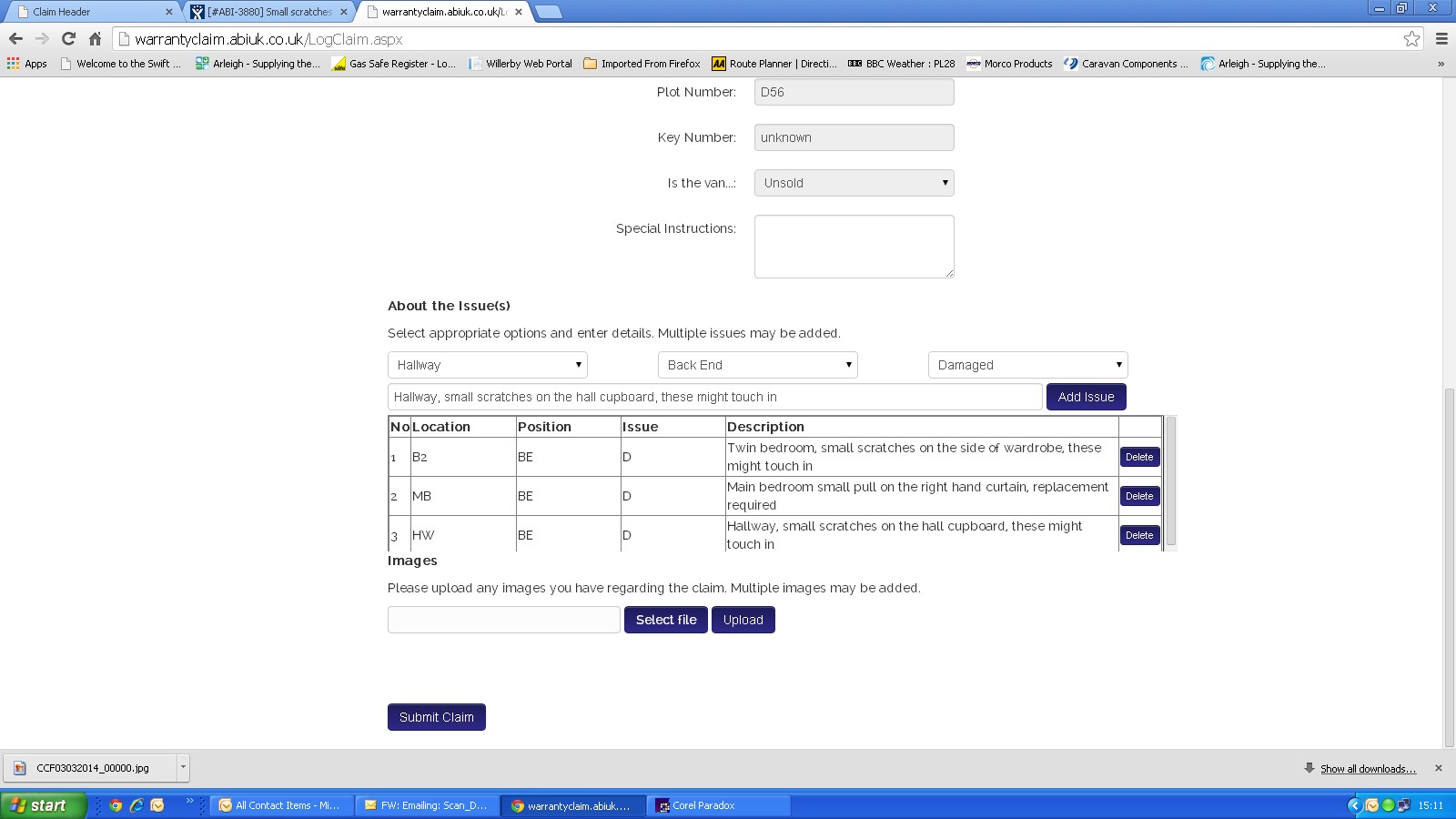
Task: Delete issue number 2 for Main bedroom
Action: (x=1139, y=496)
